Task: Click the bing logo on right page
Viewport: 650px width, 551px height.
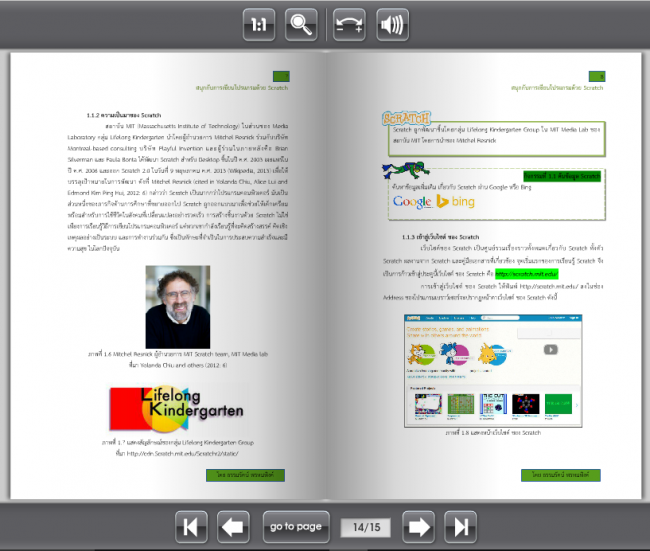Action: (x=456, y=201)
